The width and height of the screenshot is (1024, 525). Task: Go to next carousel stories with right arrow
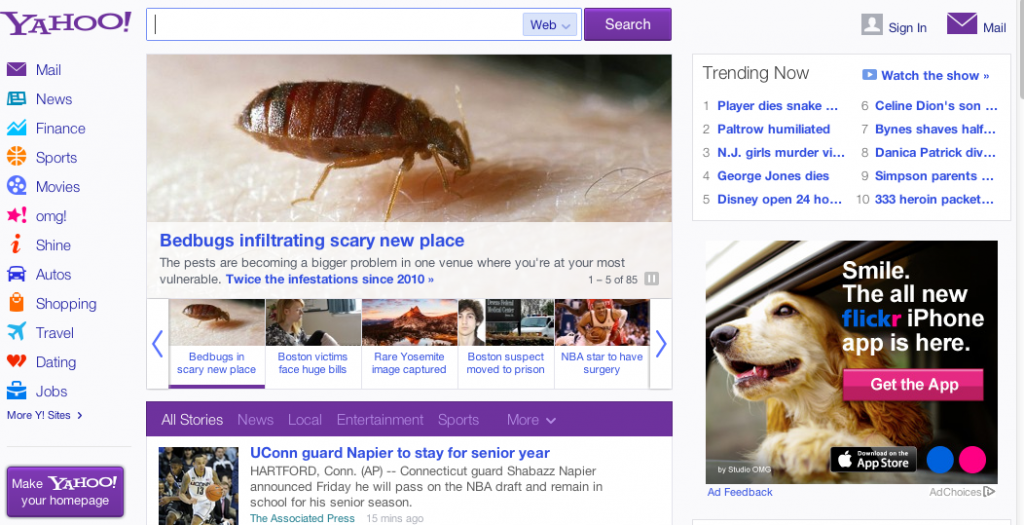660,344
